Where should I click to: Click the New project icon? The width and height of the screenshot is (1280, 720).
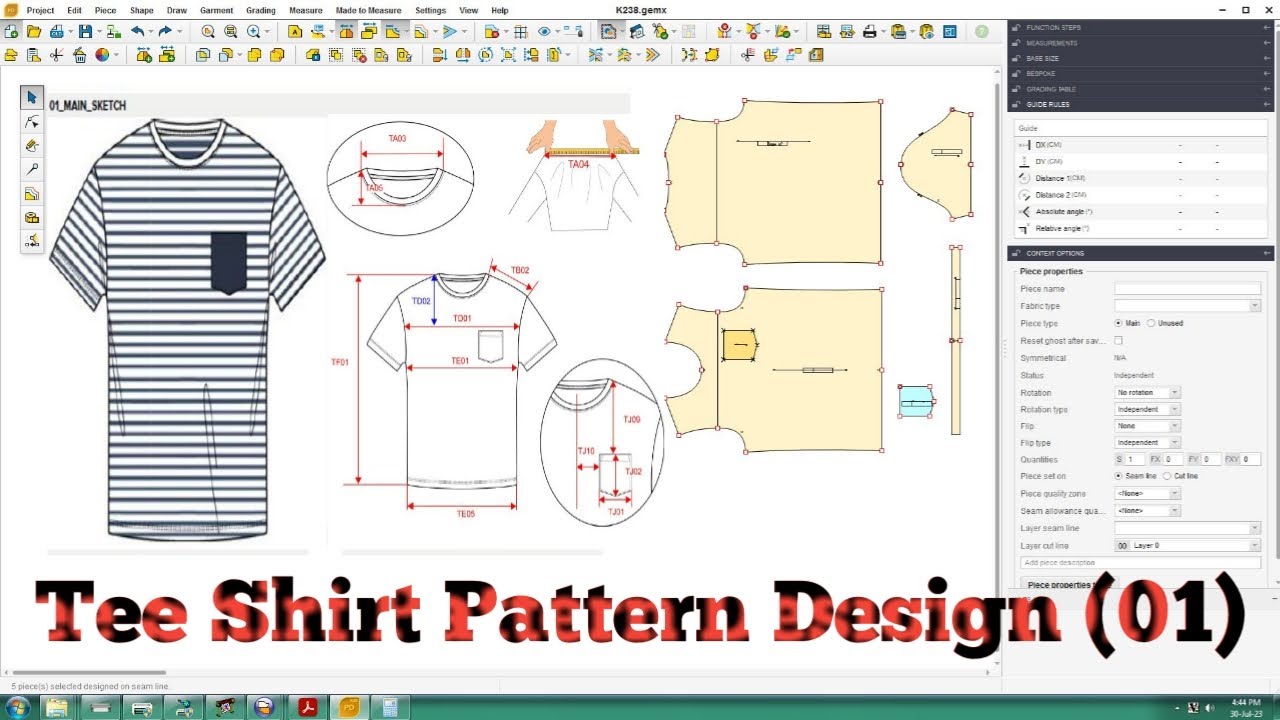click(11, 32)
